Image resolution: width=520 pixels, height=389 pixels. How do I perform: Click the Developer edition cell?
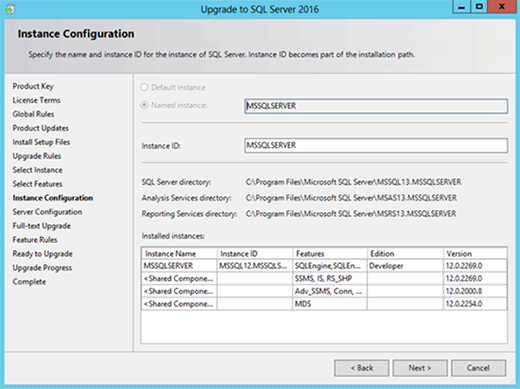(405, 266)
